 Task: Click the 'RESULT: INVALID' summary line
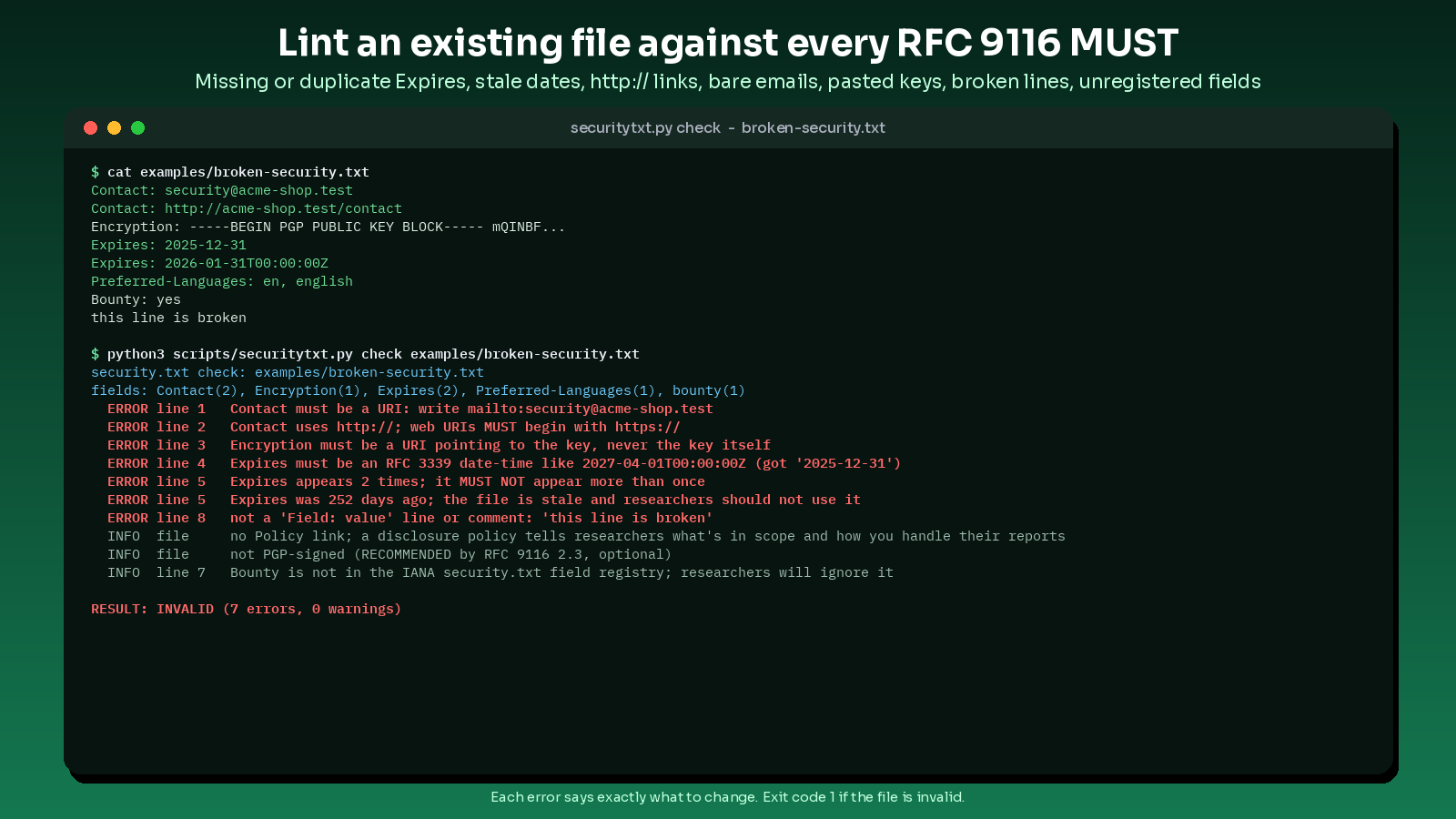tap(246, 609)
